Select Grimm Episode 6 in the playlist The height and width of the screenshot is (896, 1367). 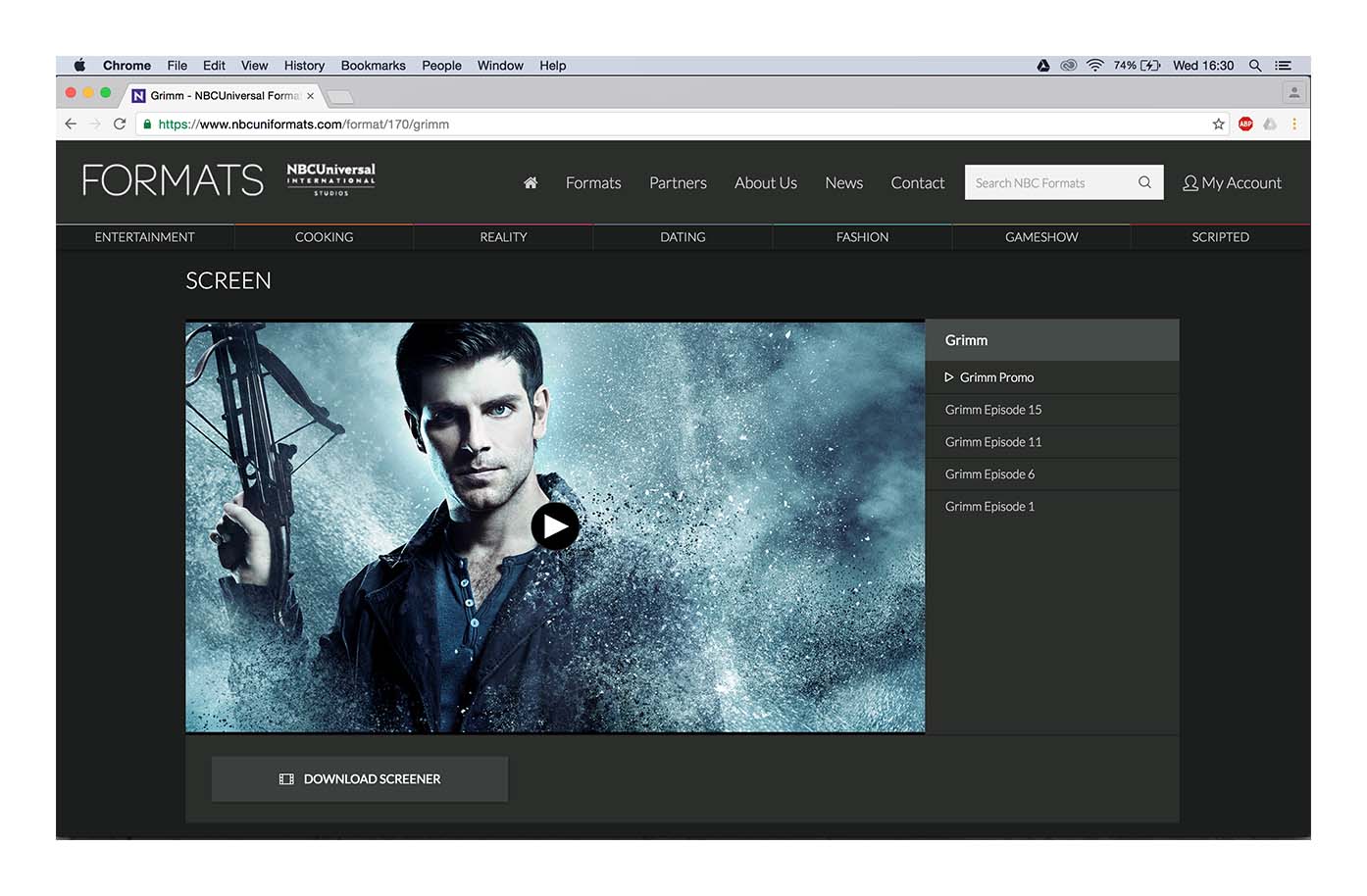pos(1052,474)
